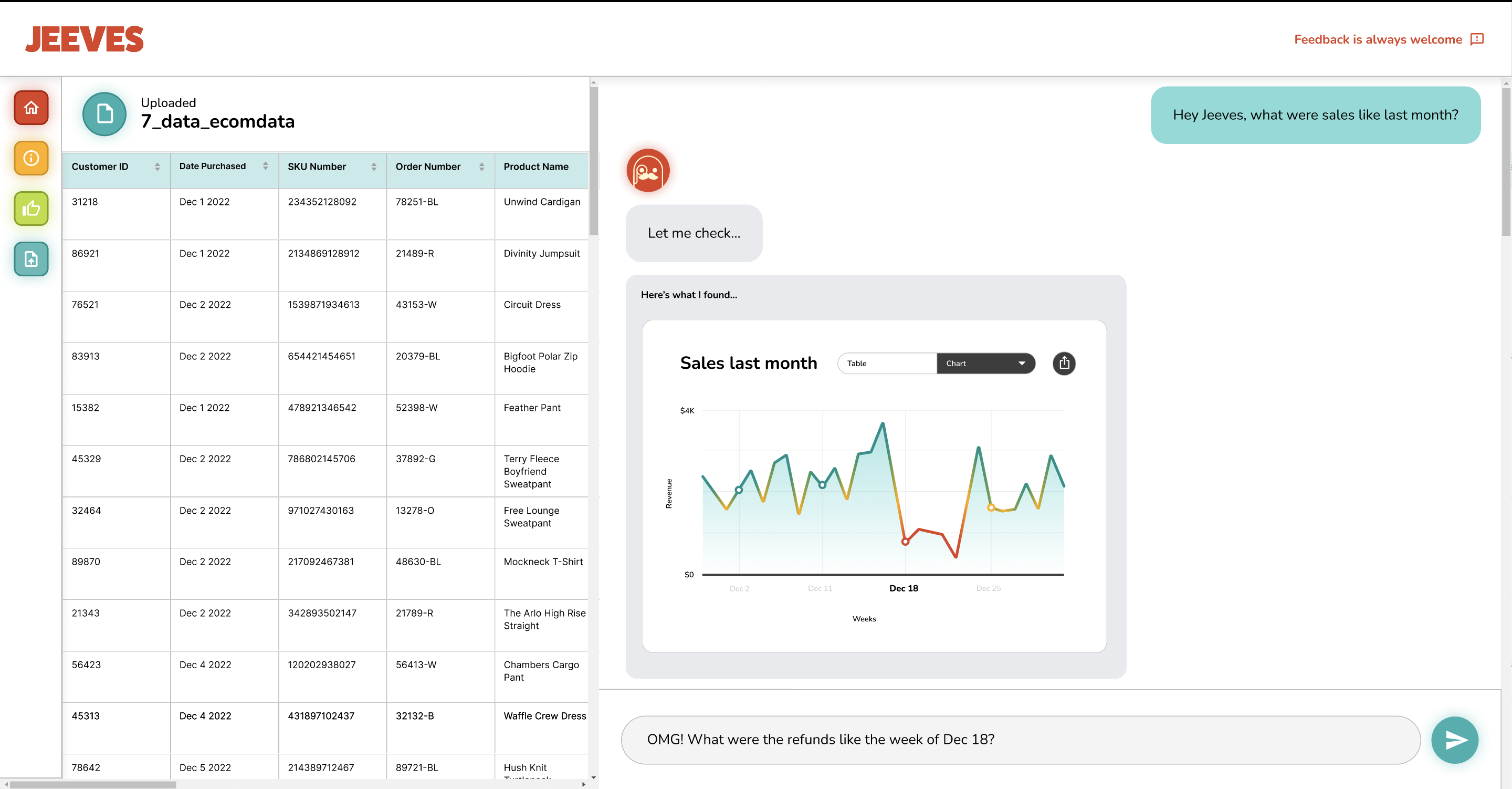Click the share/export icon on the chart
Viewport: 1512px width, 789px height.
(x=1064, y=363)
